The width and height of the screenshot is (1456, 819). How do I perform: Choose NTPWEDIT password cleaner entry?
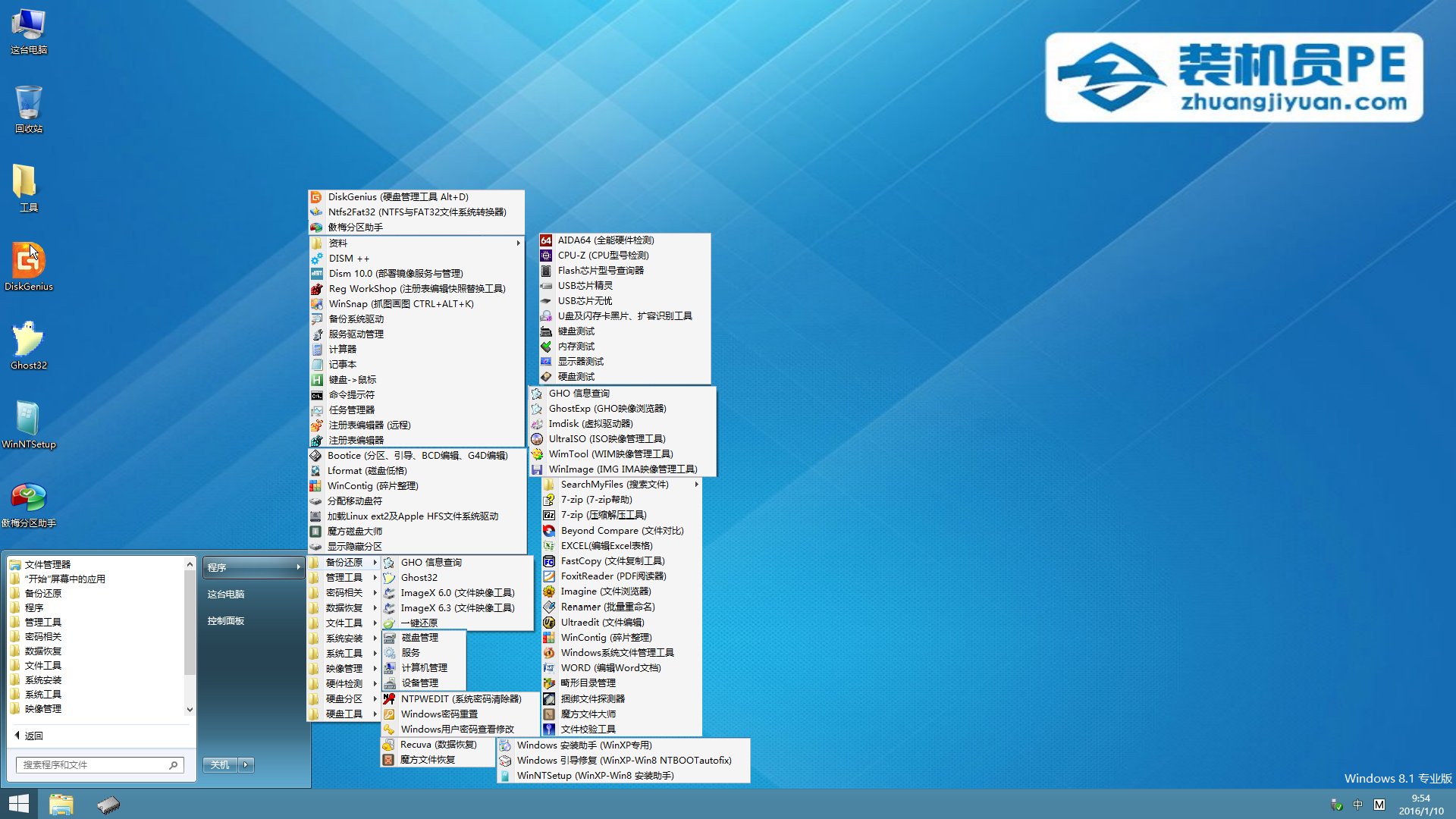tap(460, 699)
